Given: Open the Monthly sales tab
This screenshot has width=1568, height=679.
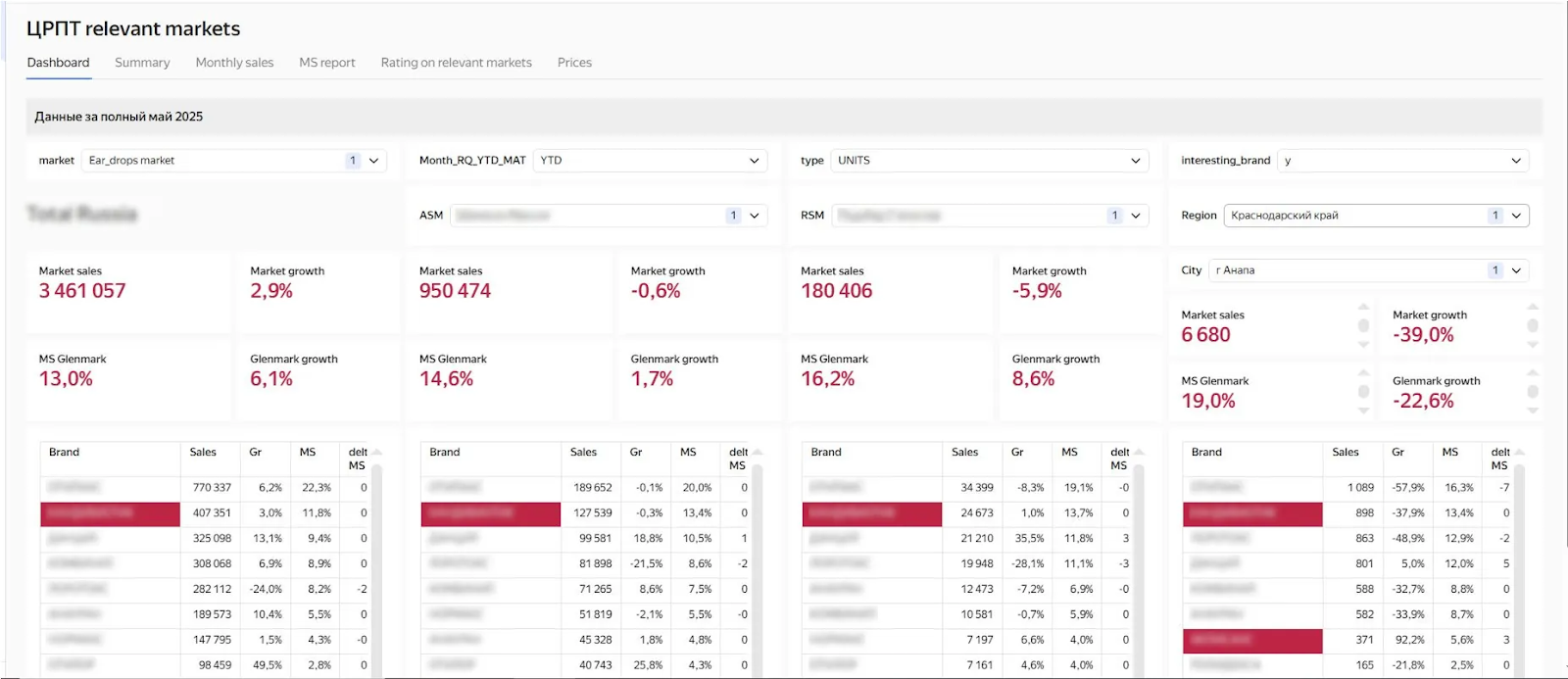Looking at the screenshot, I should click(x=234, y=63).
